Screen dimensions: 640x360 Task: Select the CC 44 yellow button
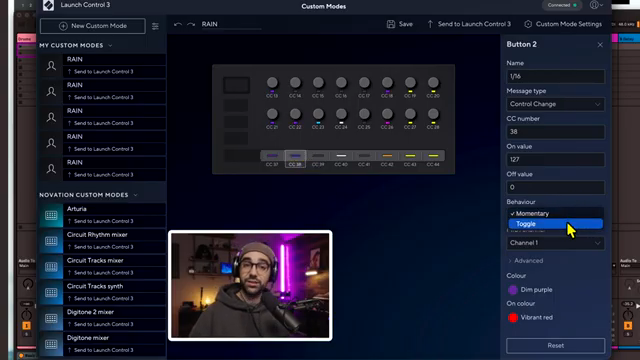(433, 156)
